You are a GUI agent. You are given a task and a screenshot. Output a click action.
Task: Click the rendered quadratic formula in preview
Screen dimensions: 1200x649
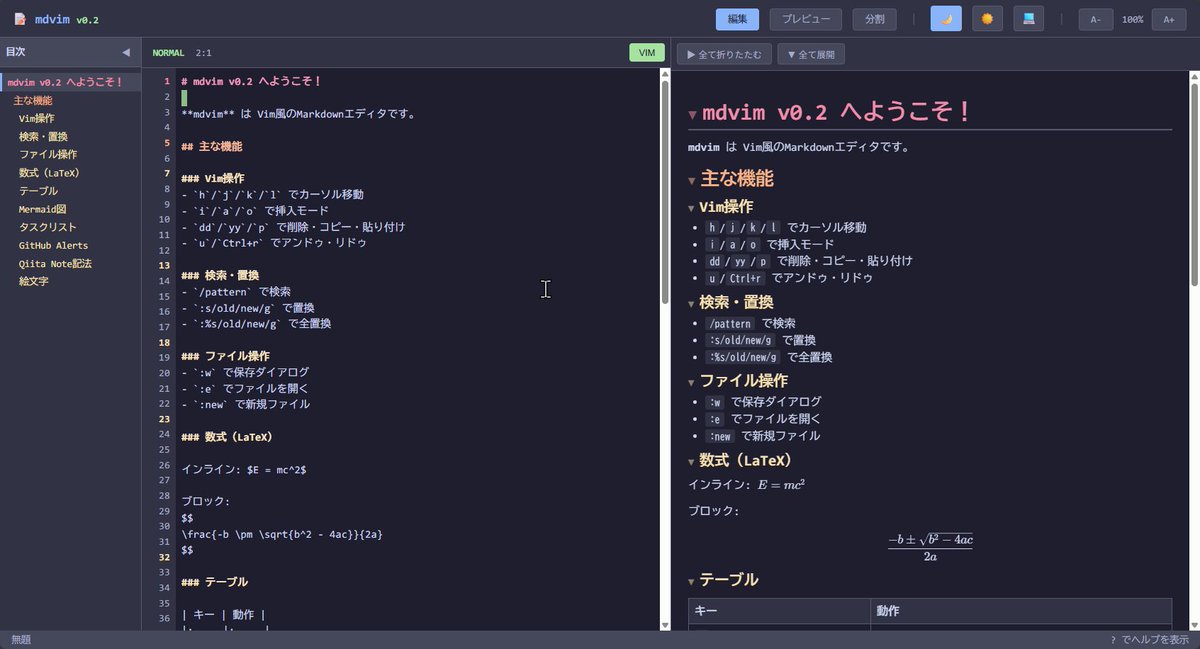tap(930, 547)
